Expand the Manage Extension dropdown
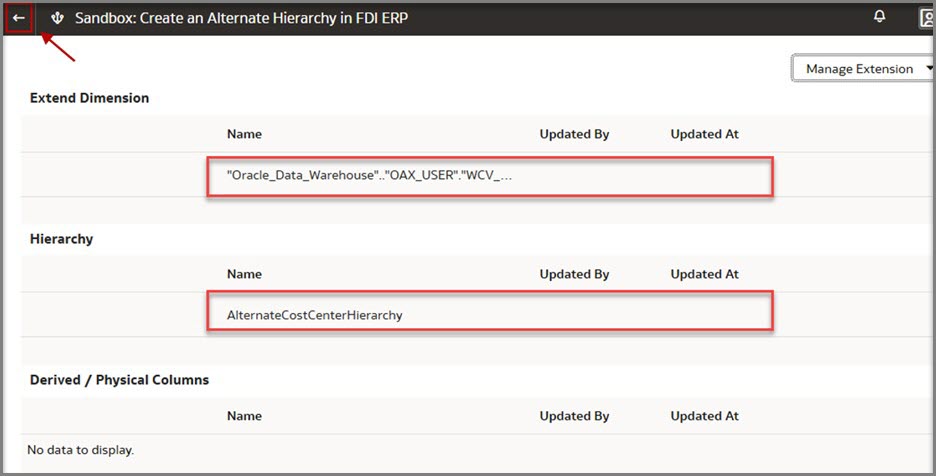The width and height of the screenshot is (936, 476). (864, 69)
